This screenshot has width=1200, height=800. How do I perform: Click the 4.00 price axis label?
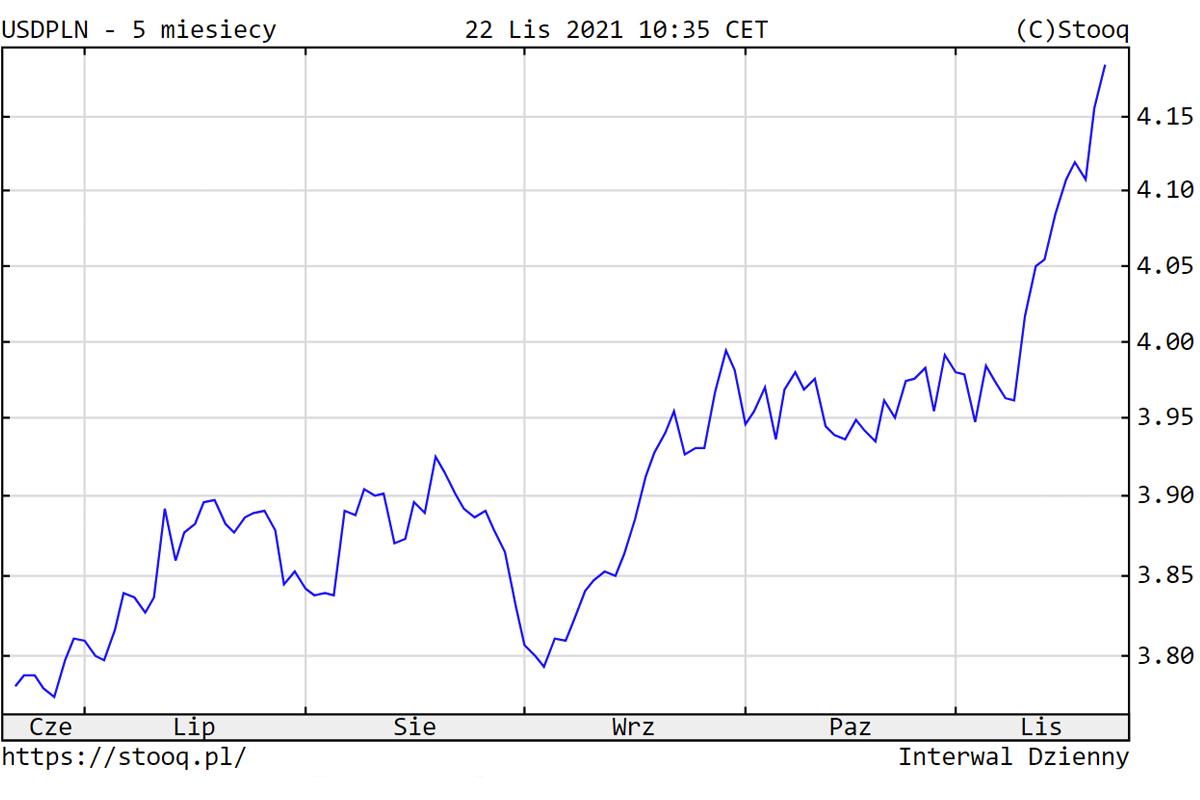pyautogui.click(x=1165, y=342)
